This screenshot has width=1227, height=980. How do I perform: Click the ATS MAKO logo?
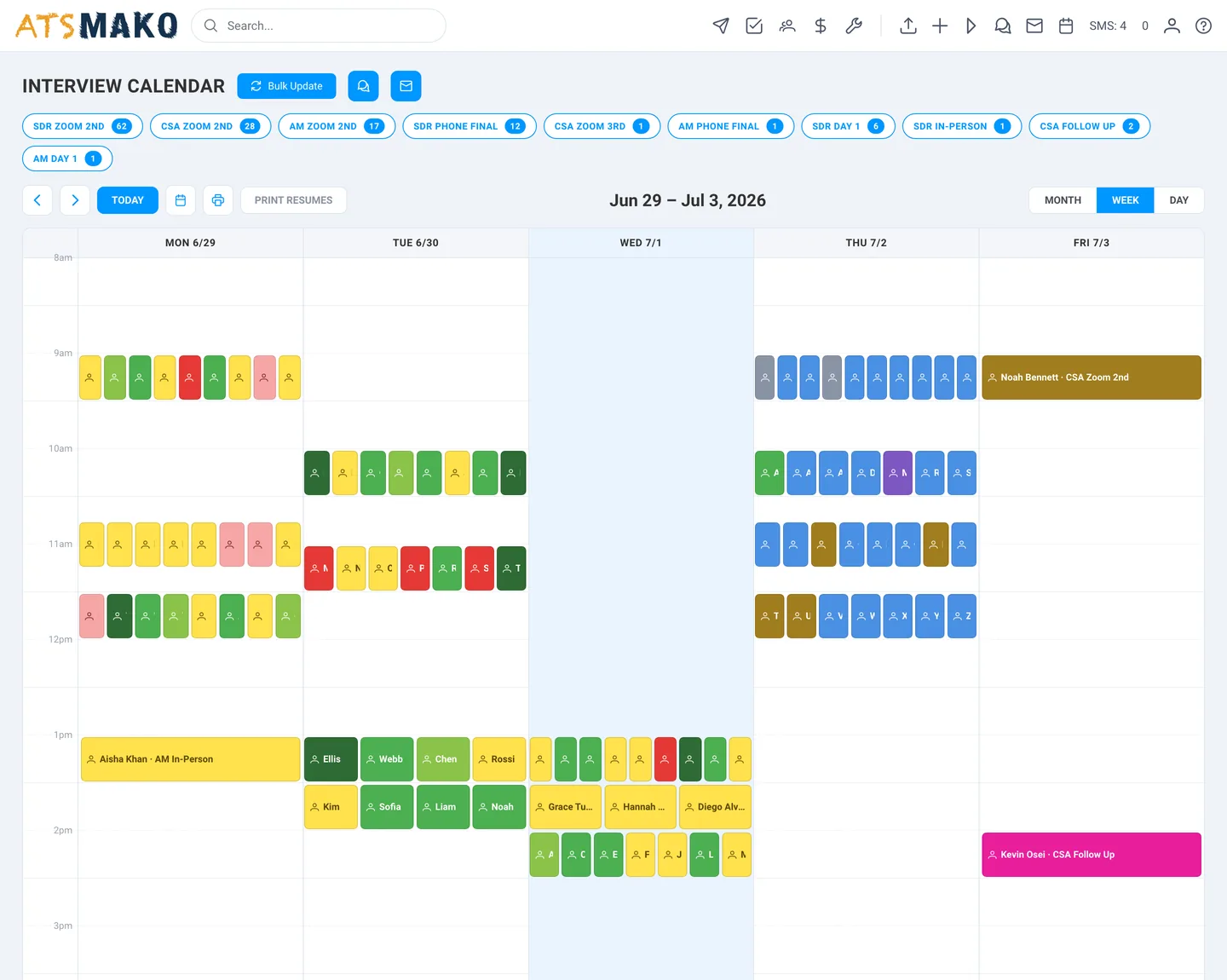point(96,26)
